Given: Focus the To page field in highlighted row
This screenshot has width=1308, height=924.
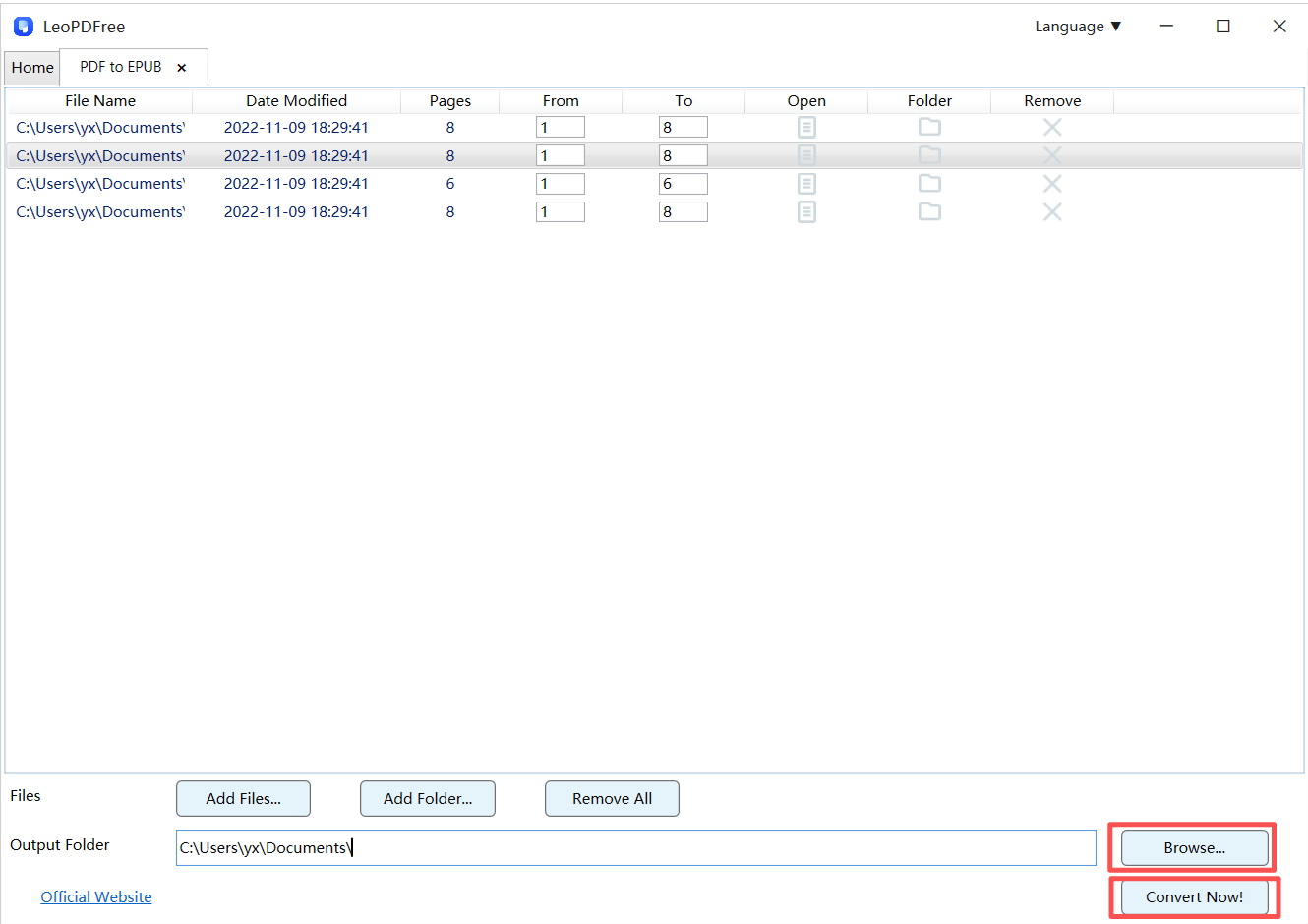Looking at the screenshot, I should point(684,155).
